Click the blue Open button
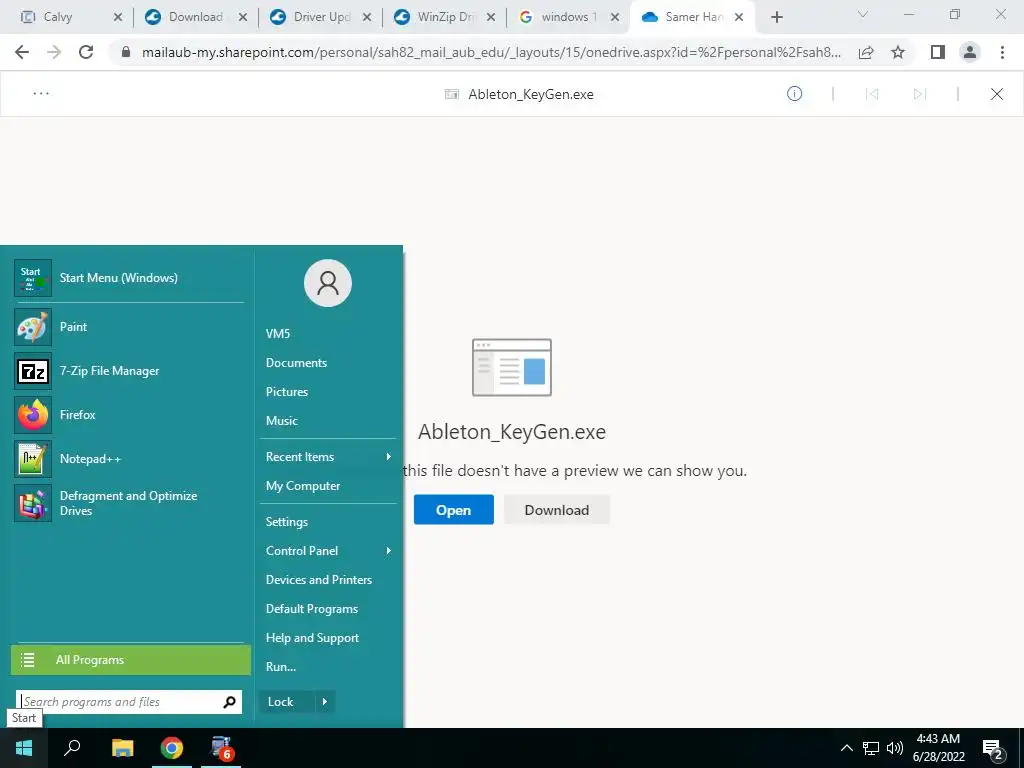Viewport: 1024px width, 768px height. click(453, 510)
